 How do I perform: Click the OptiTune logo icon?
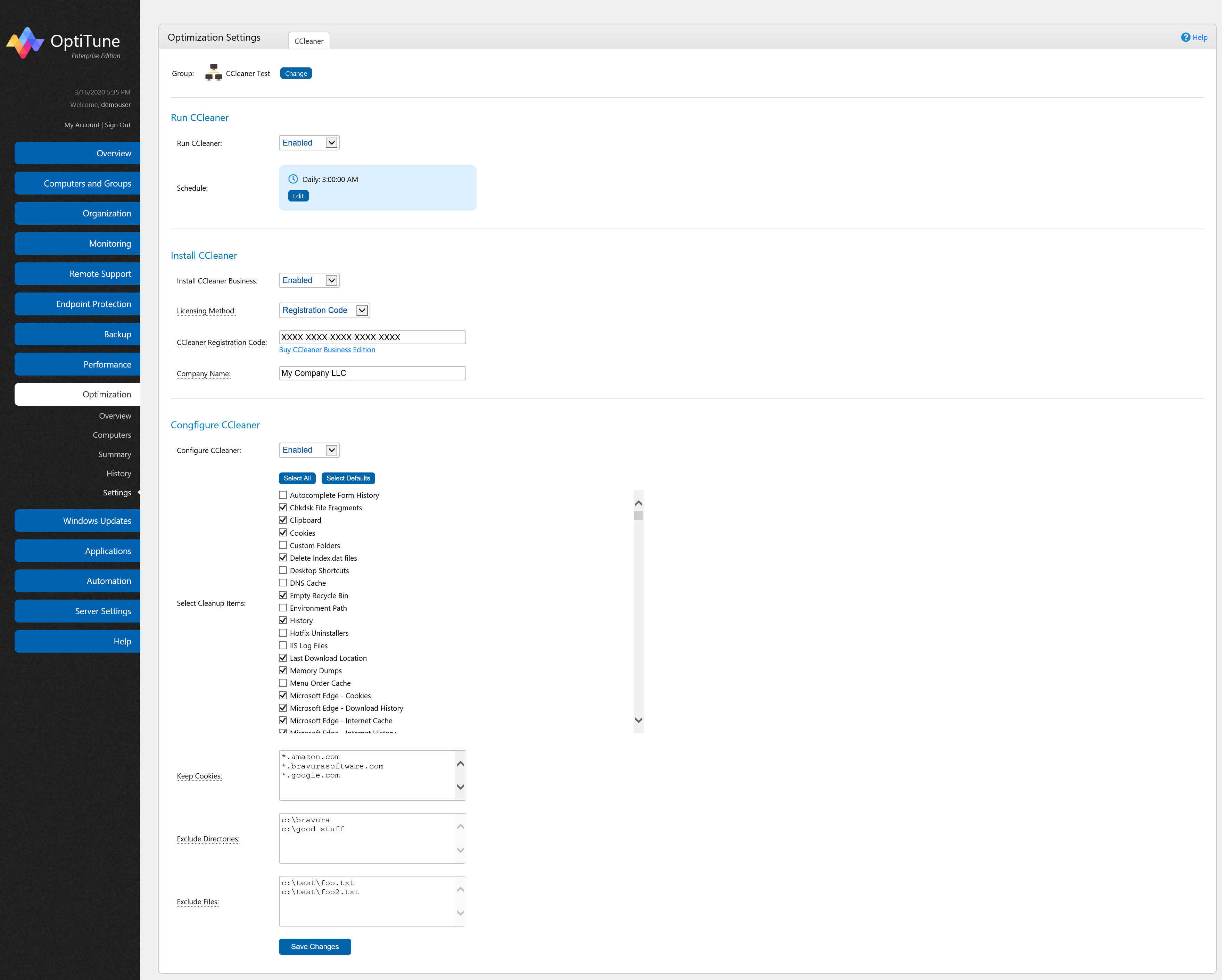tap(25, 42)
